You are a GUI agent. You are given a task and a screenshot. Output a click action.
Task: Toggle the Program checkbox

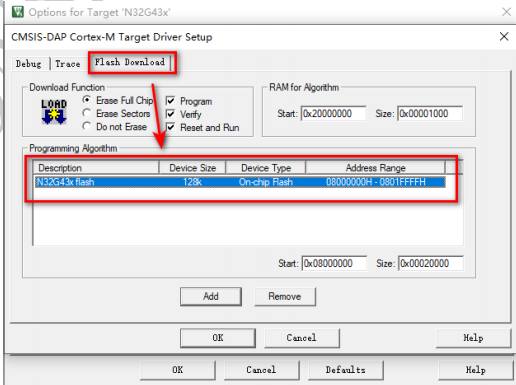(x=170, y=101)
